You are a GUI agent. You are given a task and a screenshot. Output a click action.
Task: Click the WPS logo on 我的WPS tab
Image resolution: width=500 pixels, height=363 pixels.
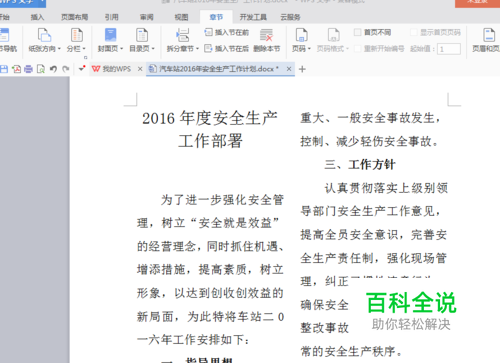(x=96, y=69)
